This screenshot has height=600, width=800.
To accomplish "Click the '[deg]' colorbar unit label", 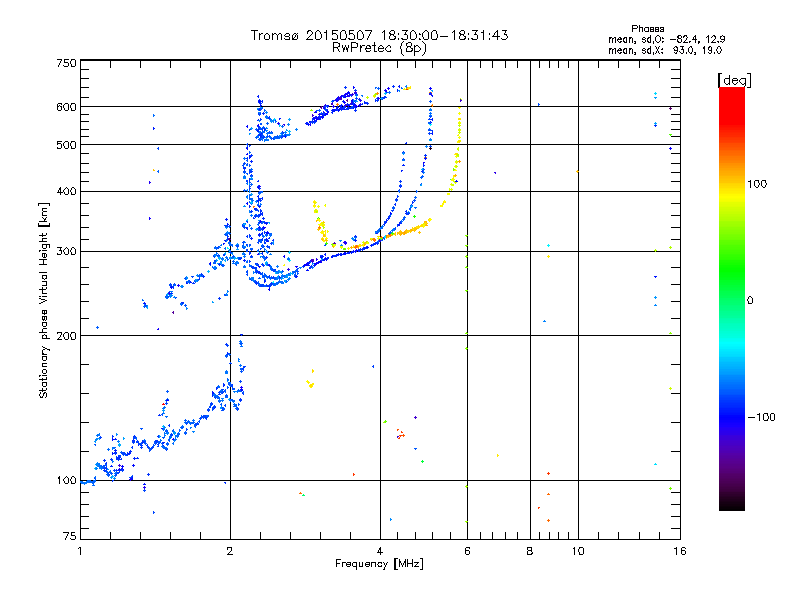I will (x=734, y=80).
